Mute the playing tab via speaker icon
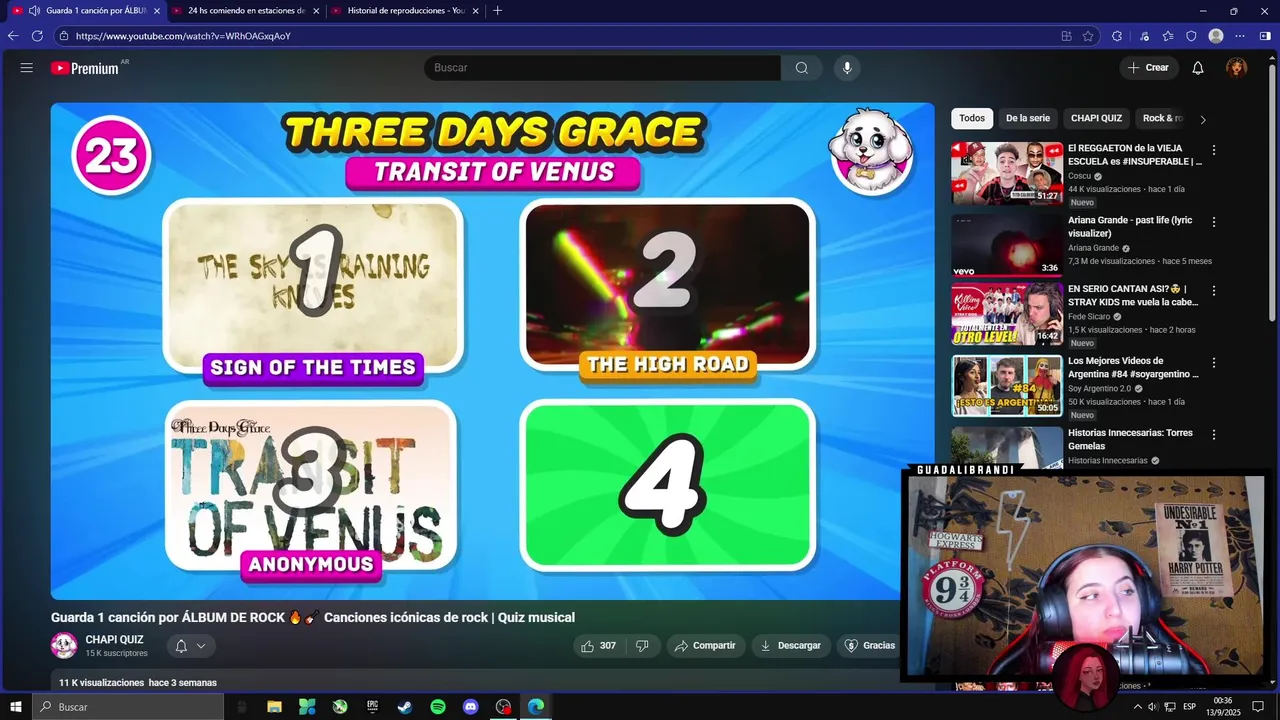The height and width of the screenshot is (720, 1280). (x=34, y=11)
